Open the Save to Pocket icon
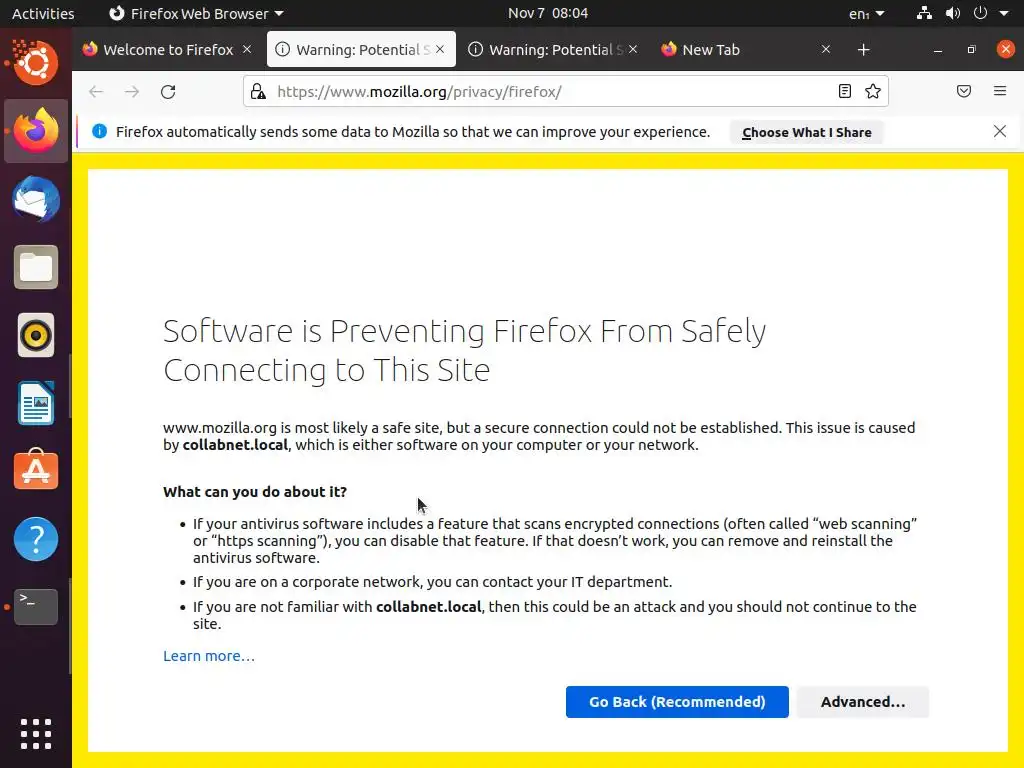1024x768 pixels. click(964, 92)
